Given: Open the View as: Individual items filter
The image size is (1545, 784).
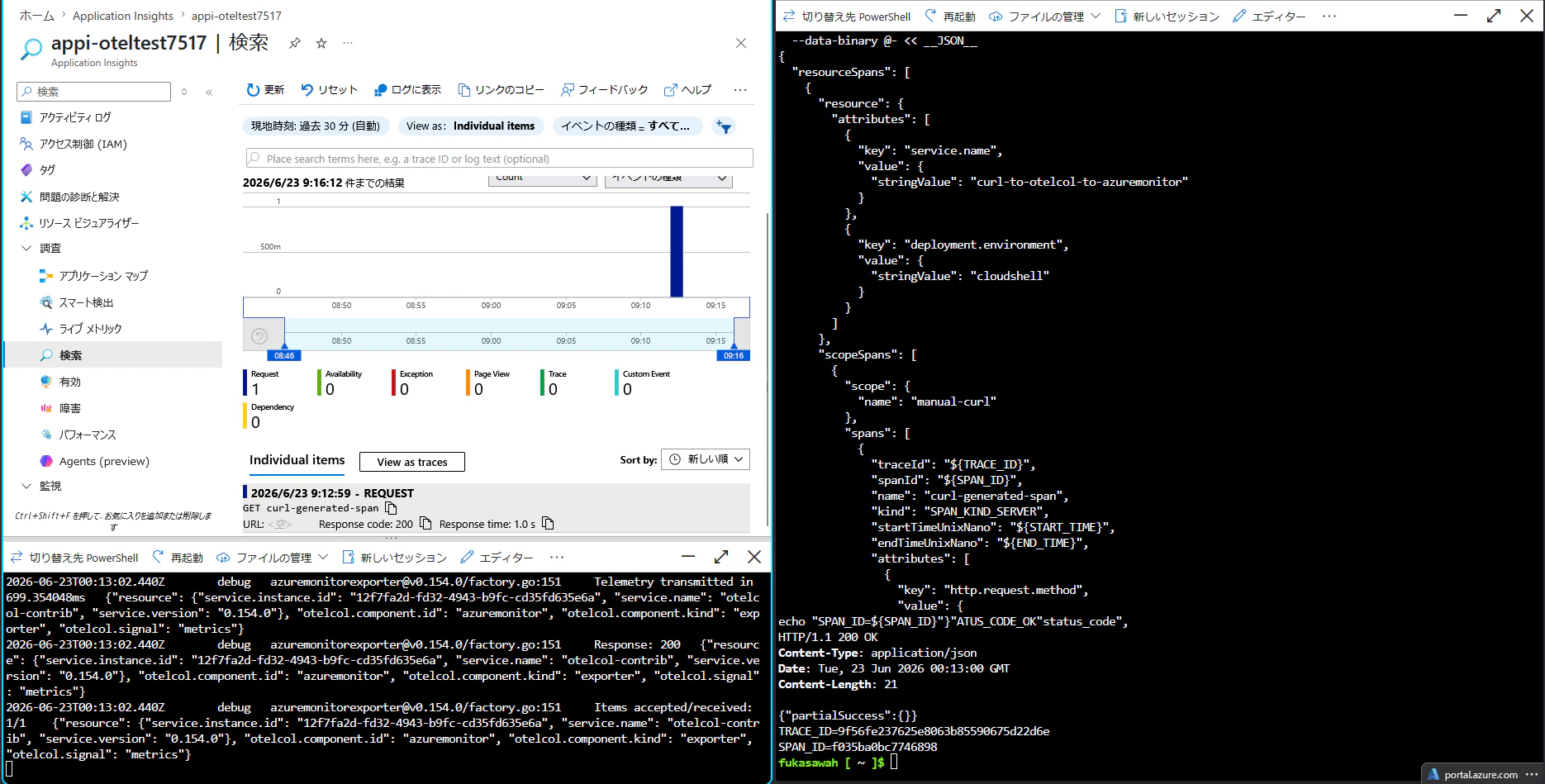Looking at the screenshot, I should coord(471,126).
